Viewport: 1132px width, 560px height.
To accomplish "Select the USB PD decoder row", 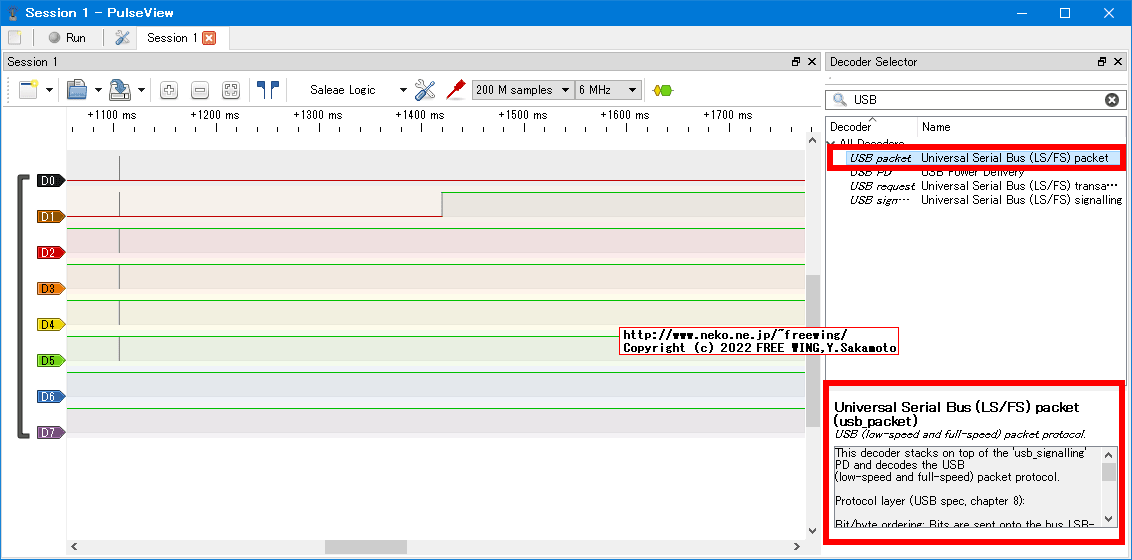I will [978, 172].
